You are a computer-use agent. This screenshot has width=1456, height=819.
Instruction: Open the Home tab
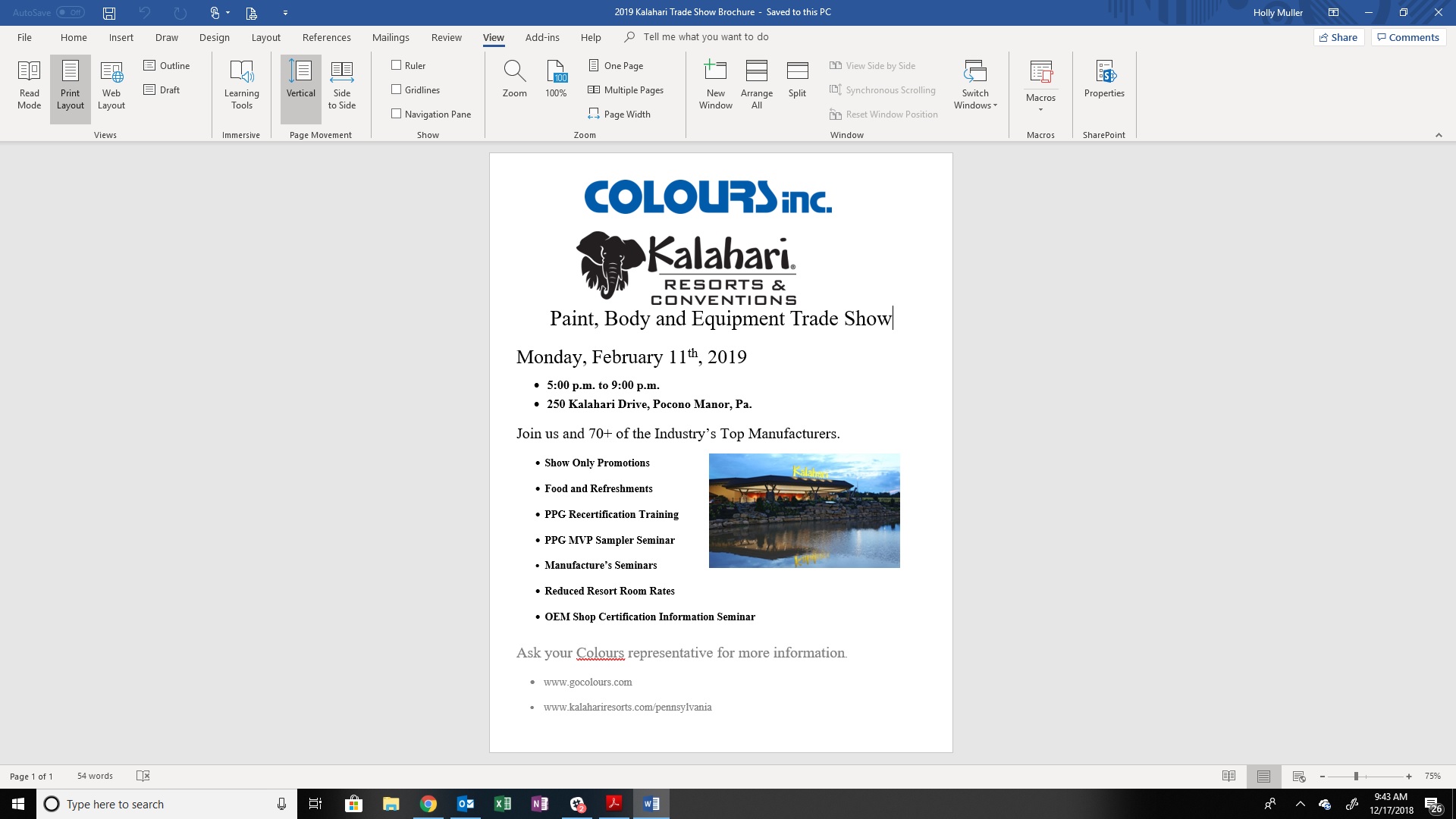click(74, 37)
